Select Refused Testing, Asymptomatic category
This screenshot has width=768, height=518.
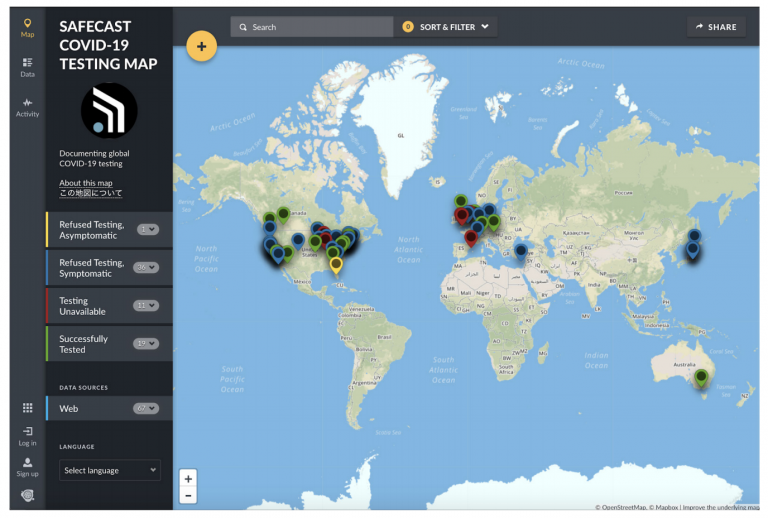109,230
